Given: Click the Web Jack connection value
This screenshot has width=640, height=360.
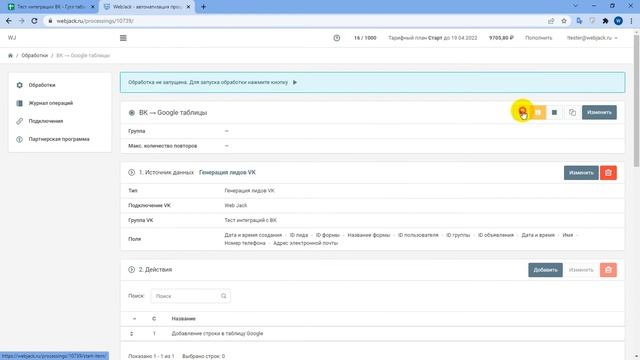Looking at the screenshot, I should click(x=236, y=206).
